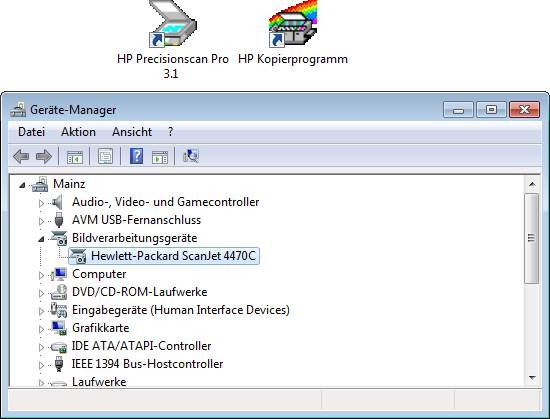This screenshot has width=550, height=419.
Task: Select the IEEE 1394 Bus-Hostcontroller entry
Action: 147,364
